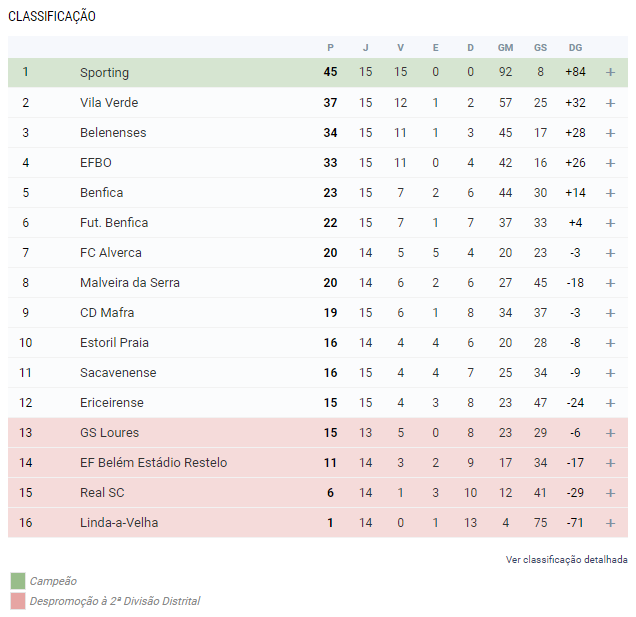The height and width of the screenshot is (617, 636).
Task: Show more for Malveira da Serra row
Action: click(610, 283)
